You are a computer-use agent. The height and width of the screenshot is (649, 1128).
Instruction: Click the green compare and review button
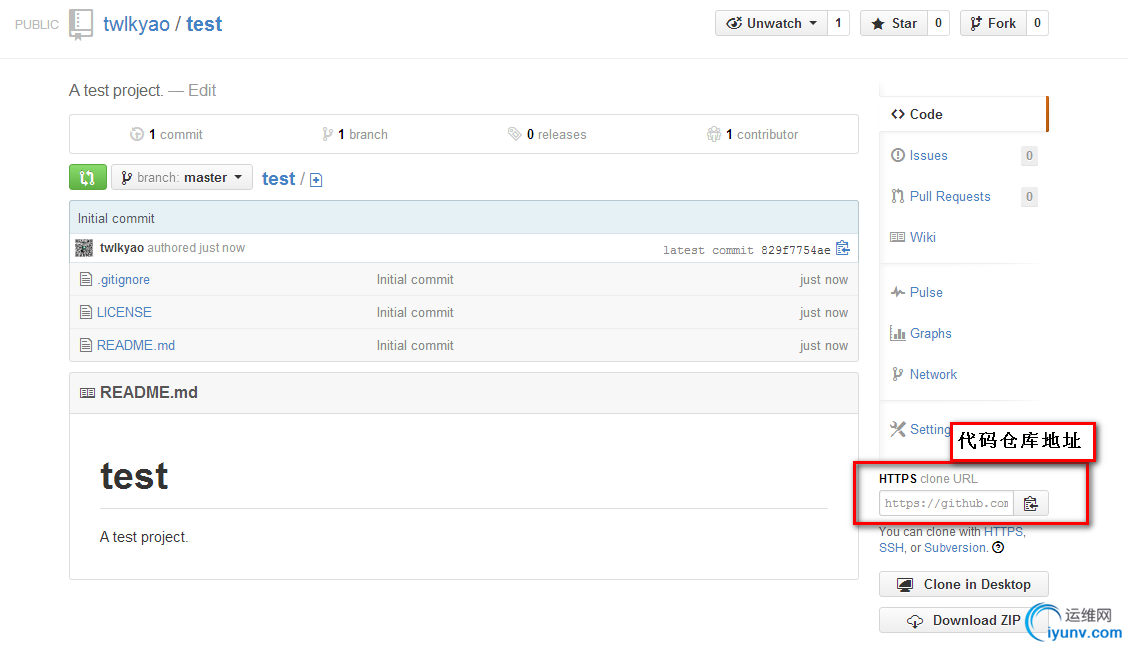click(88, 177)
